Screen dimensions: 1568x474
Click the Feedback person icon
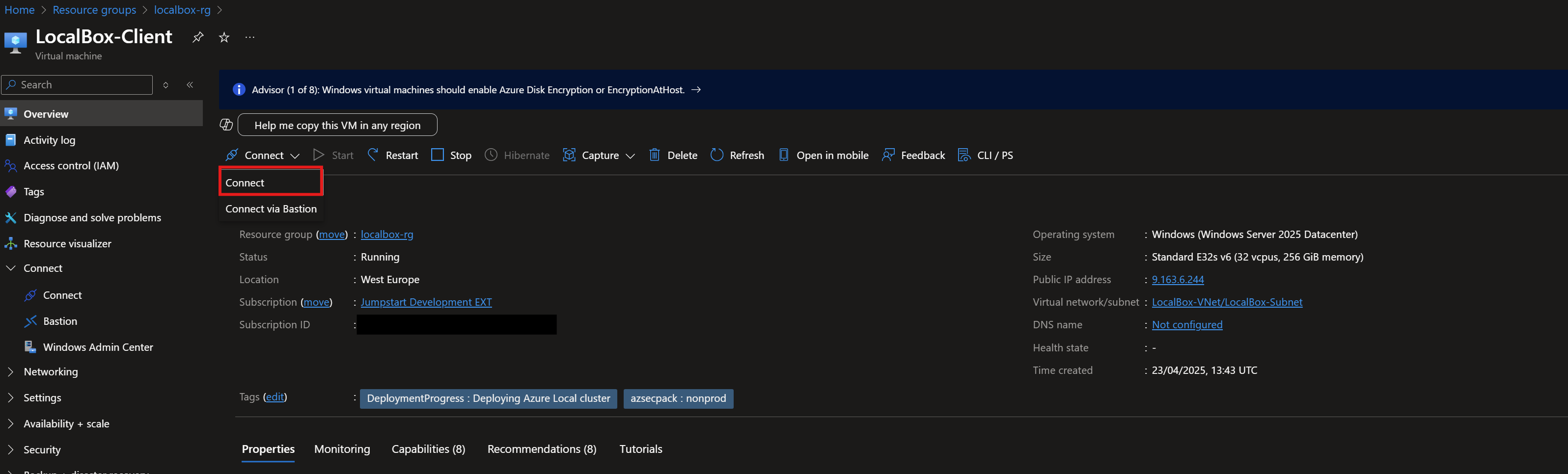pos(888,155)
